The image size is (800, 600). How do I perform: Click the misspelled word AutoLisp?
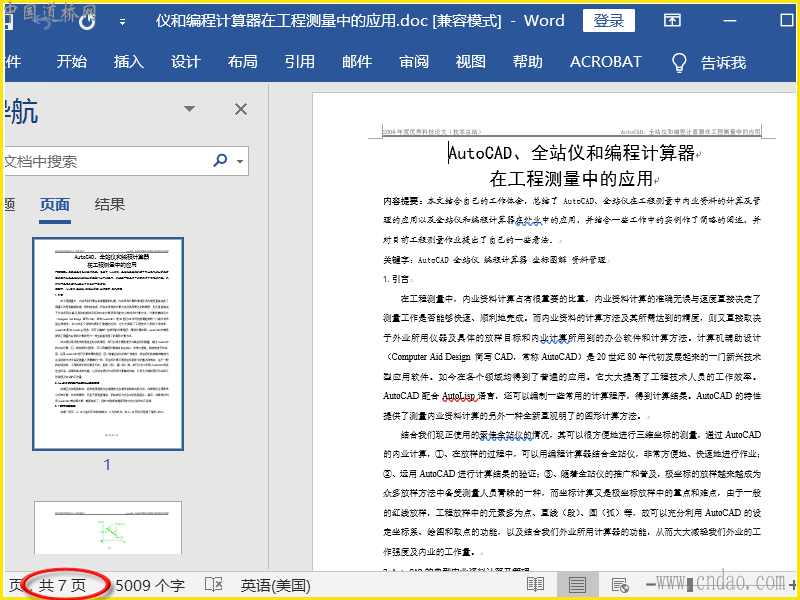pos(459,396)
